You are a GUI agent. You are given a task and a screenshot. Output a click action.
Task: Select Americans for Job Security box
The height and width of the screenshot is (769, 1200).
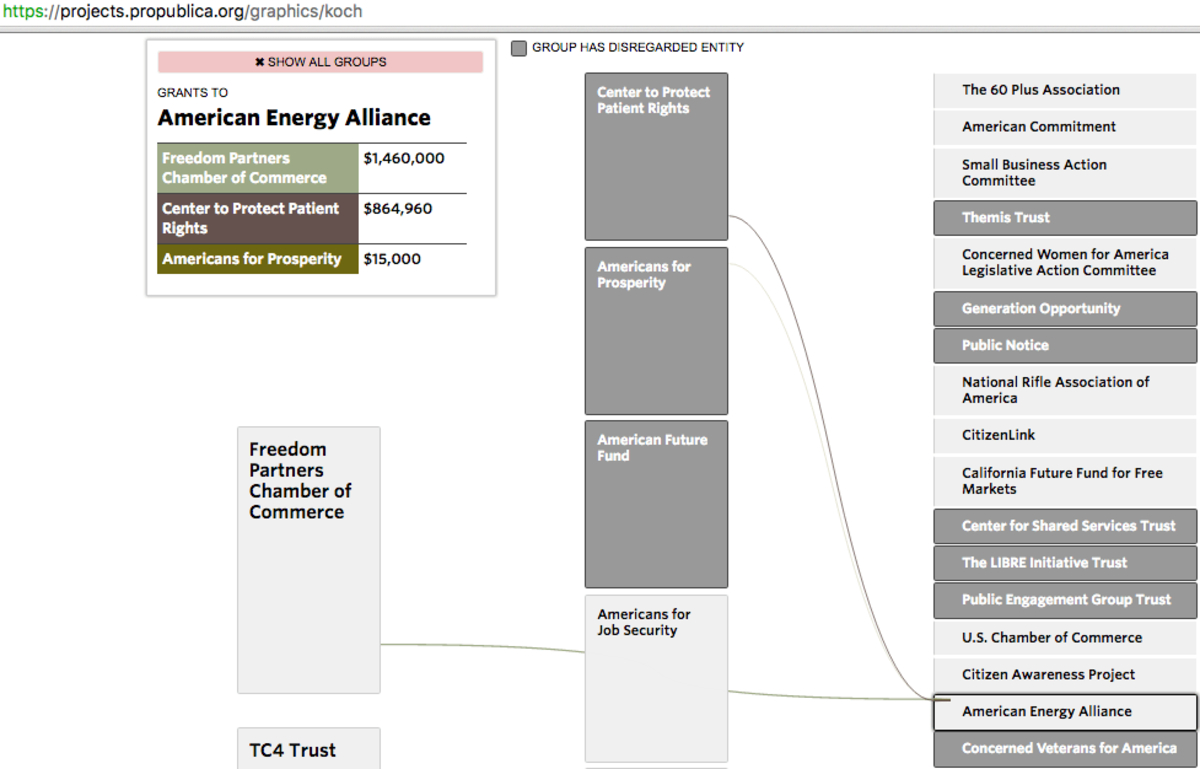656,678
